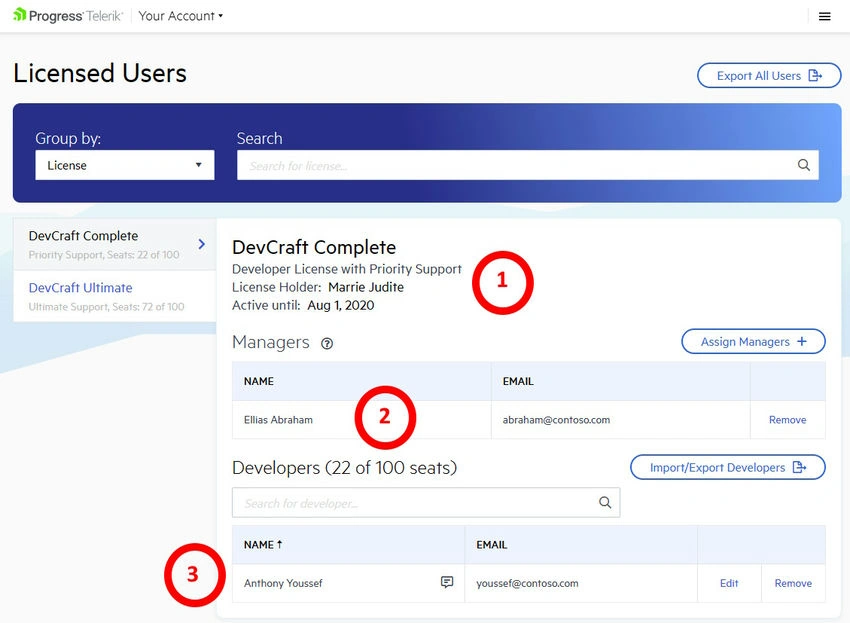Click the developer search magnifier icon

click(605, 503)
